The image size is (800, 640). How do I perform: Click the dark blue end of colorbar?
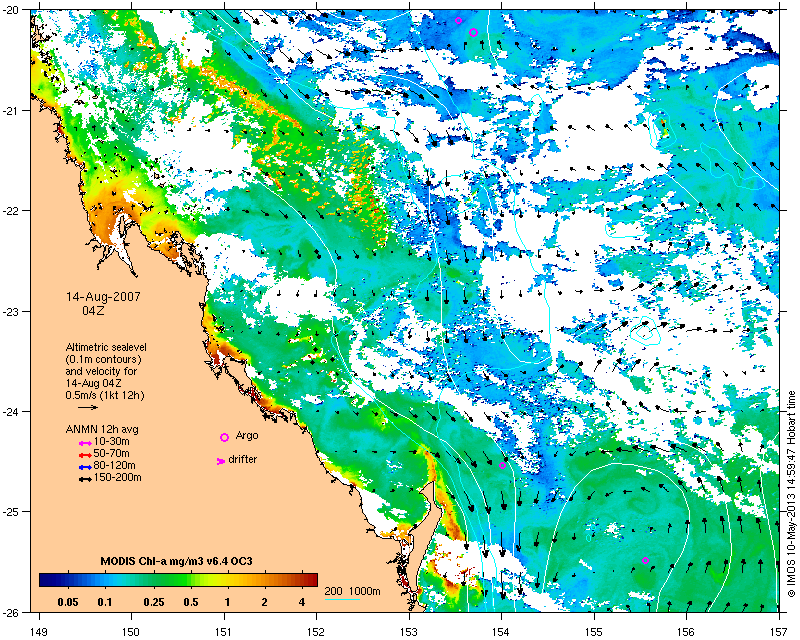point(46,580)
